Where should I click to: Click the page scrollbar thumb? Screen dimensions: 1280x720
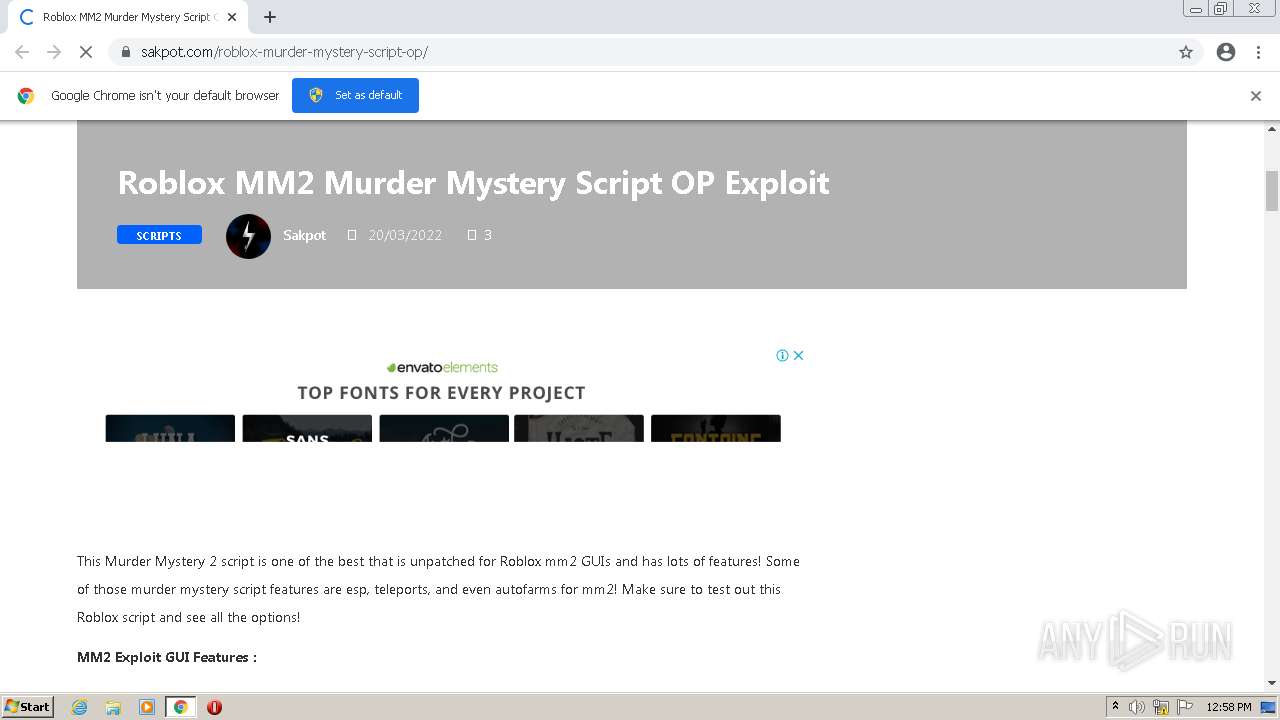[1272, 190]
